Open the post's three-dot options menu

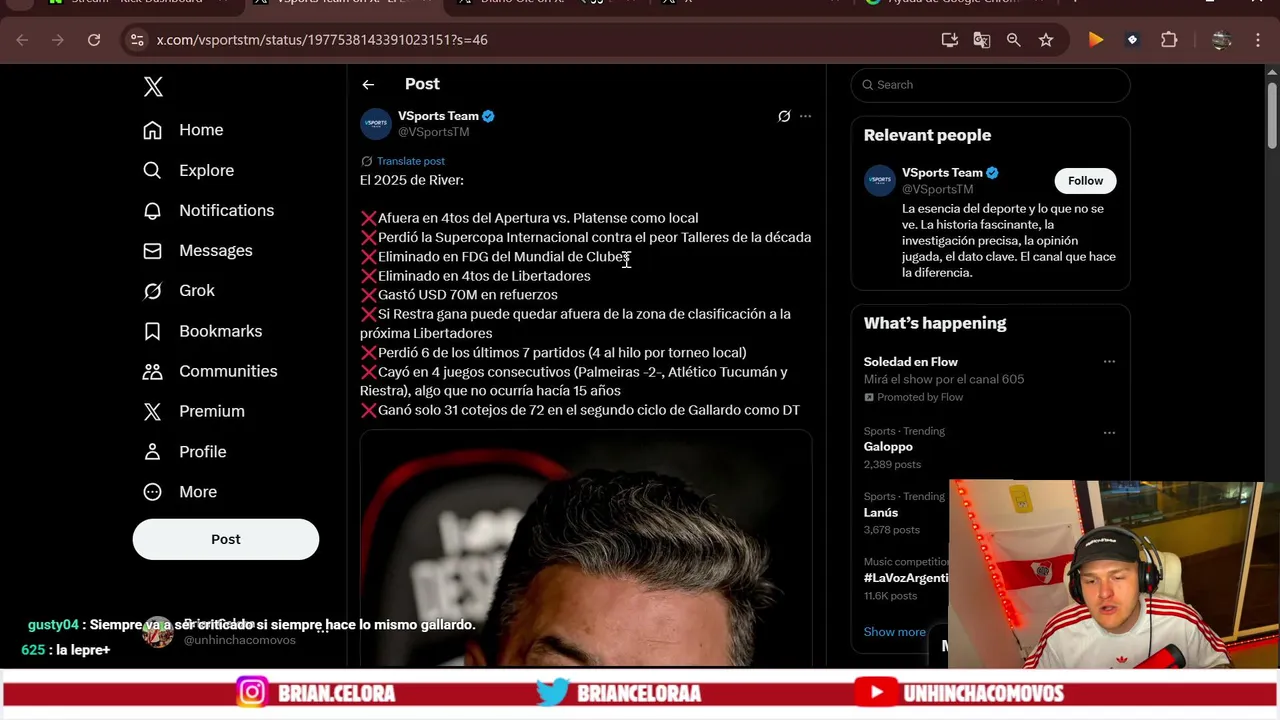(806, 116)
